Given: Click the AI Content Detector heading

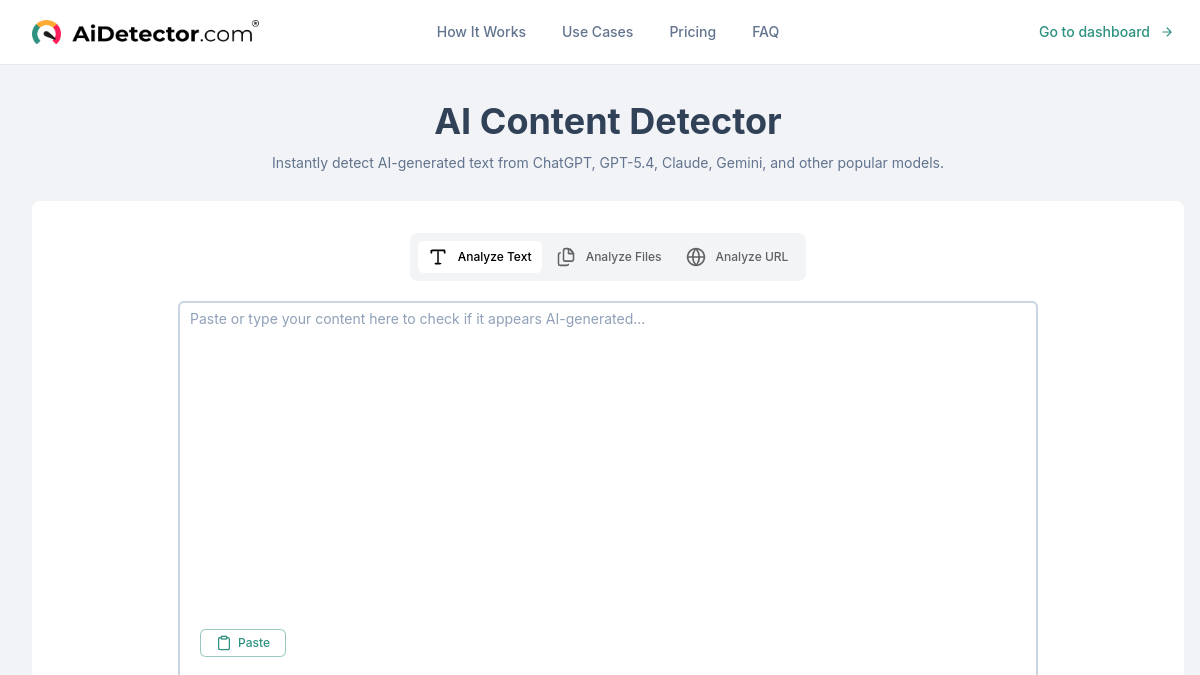Looking at the screenshot, I should (608, 121).
